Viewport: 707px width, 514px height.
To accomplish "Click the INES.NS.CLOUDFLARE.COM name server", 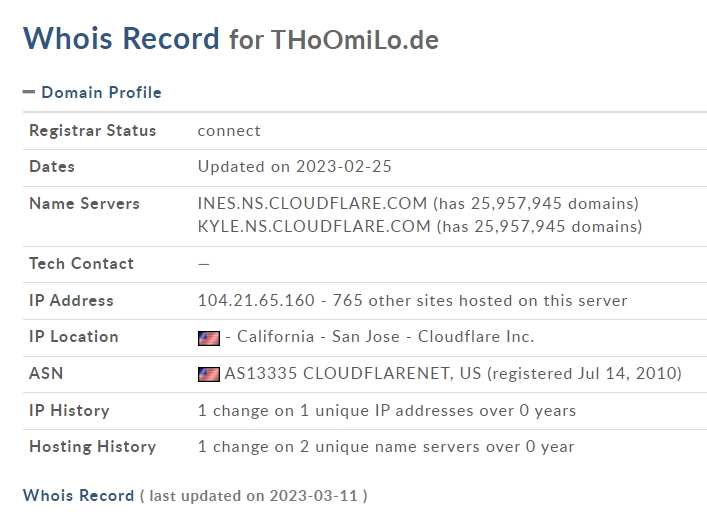I will 313,203.
